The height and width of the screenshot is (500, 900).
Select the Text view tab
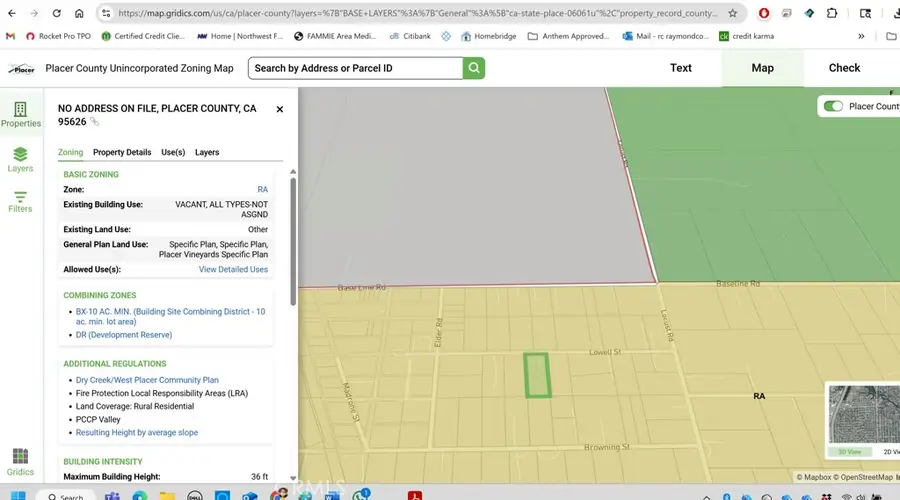(680, 68)
